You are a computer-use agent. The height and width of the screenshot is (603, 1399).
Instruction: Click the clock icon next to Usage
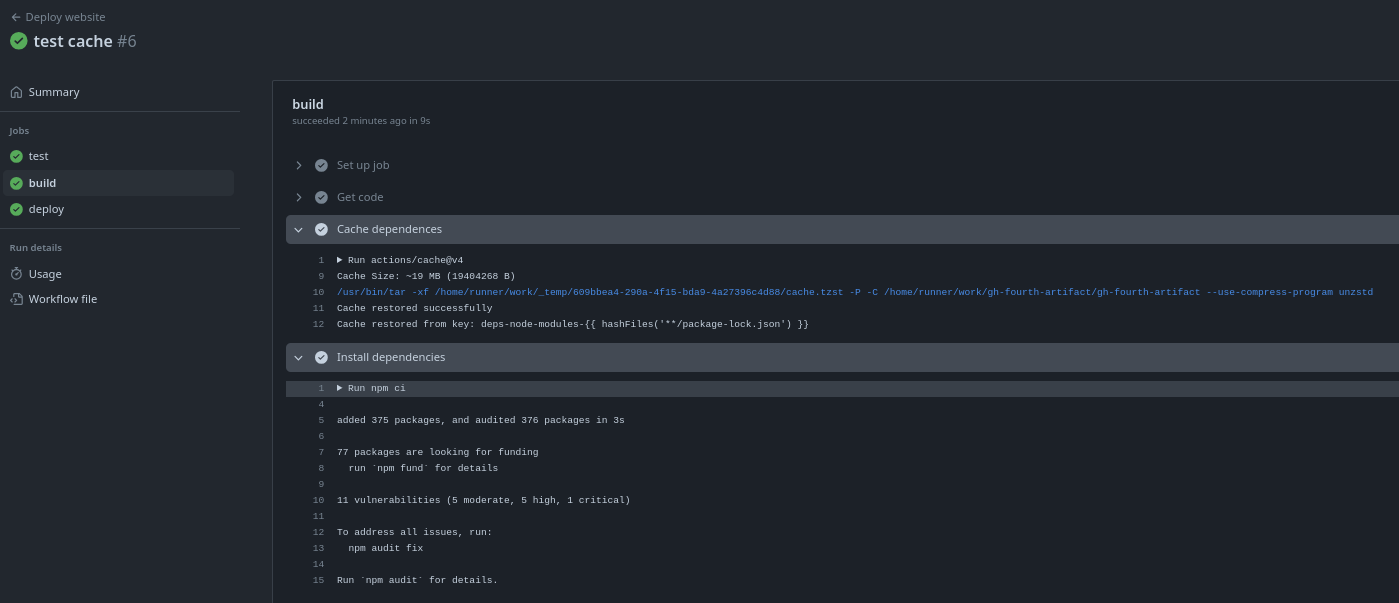16,273
